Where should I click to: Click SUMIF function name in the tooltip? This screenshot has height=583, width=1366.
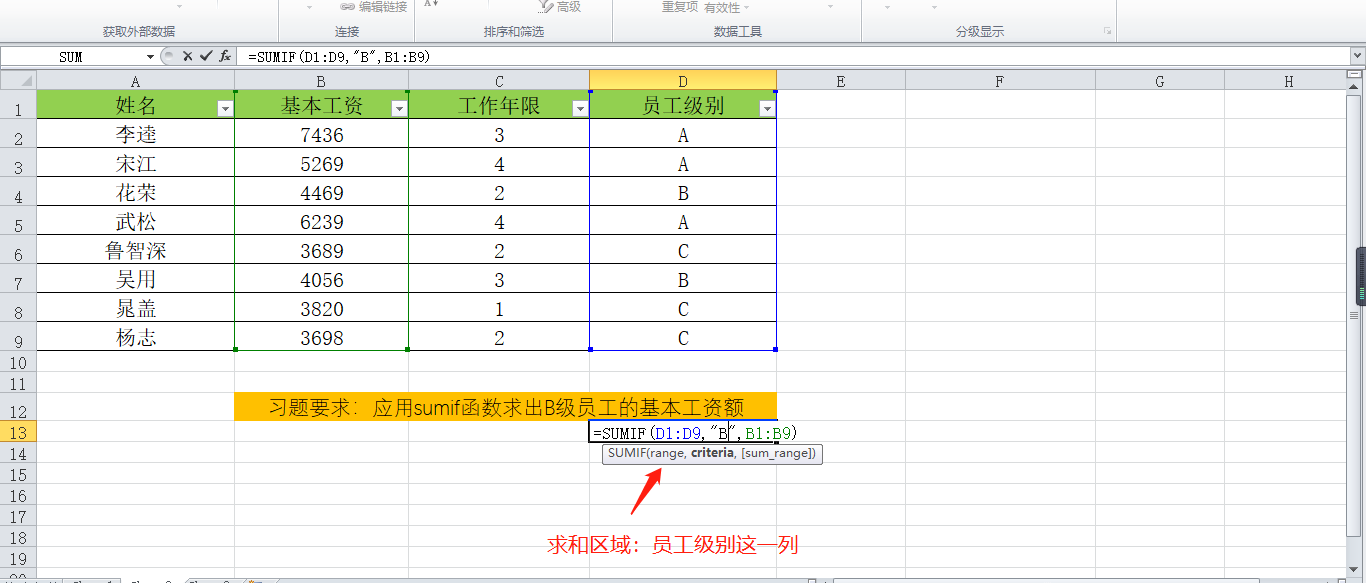coord(626,454)
